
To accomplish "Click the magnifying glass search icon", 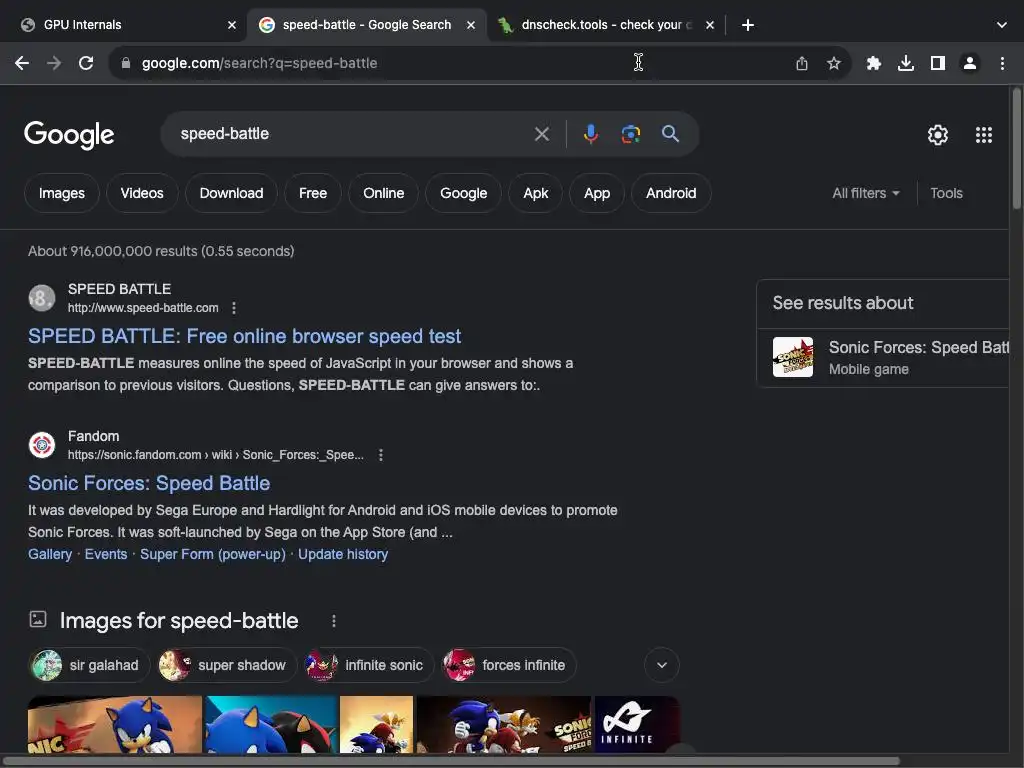I will coord(670,134).
